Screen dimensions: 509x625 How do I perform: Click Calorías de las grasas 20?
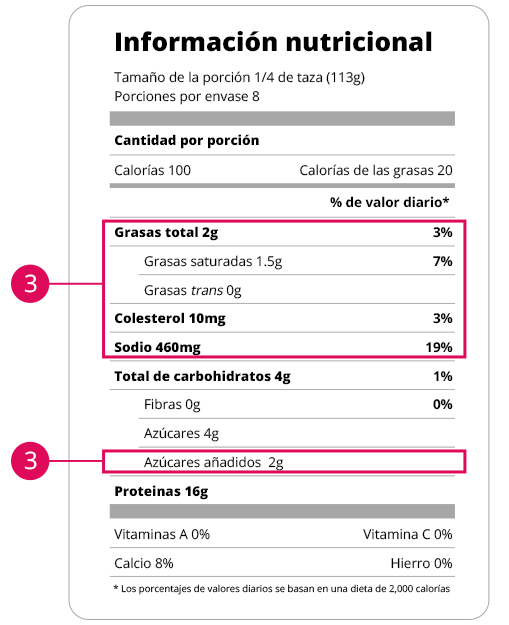click(x=376, y=170)
